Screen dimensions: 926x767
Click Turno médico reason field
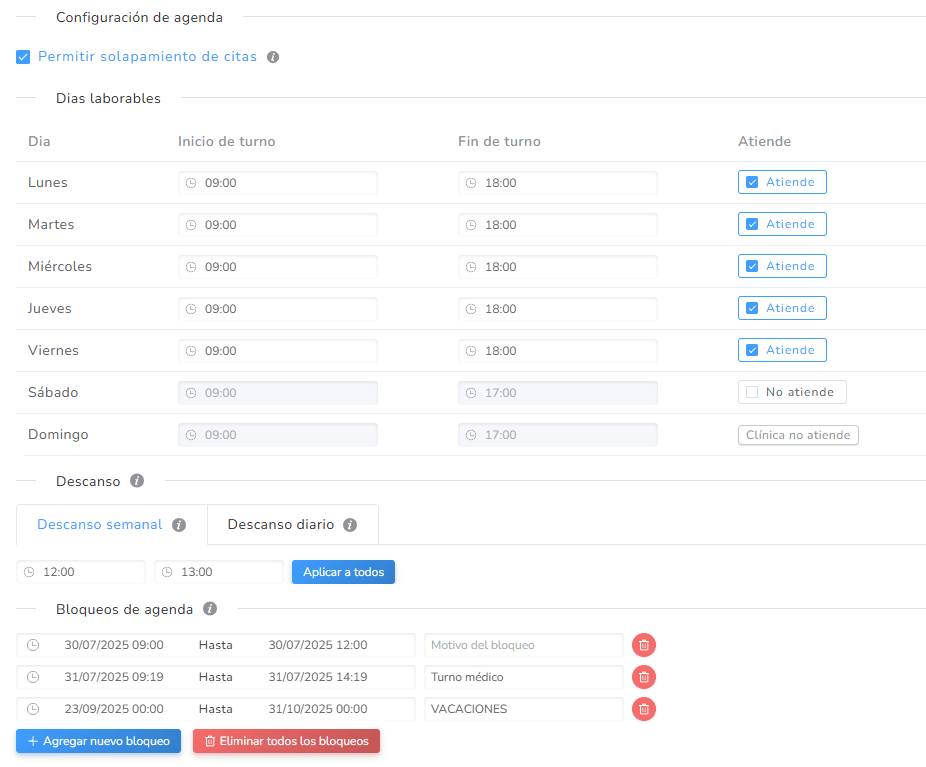coord(524,677)
